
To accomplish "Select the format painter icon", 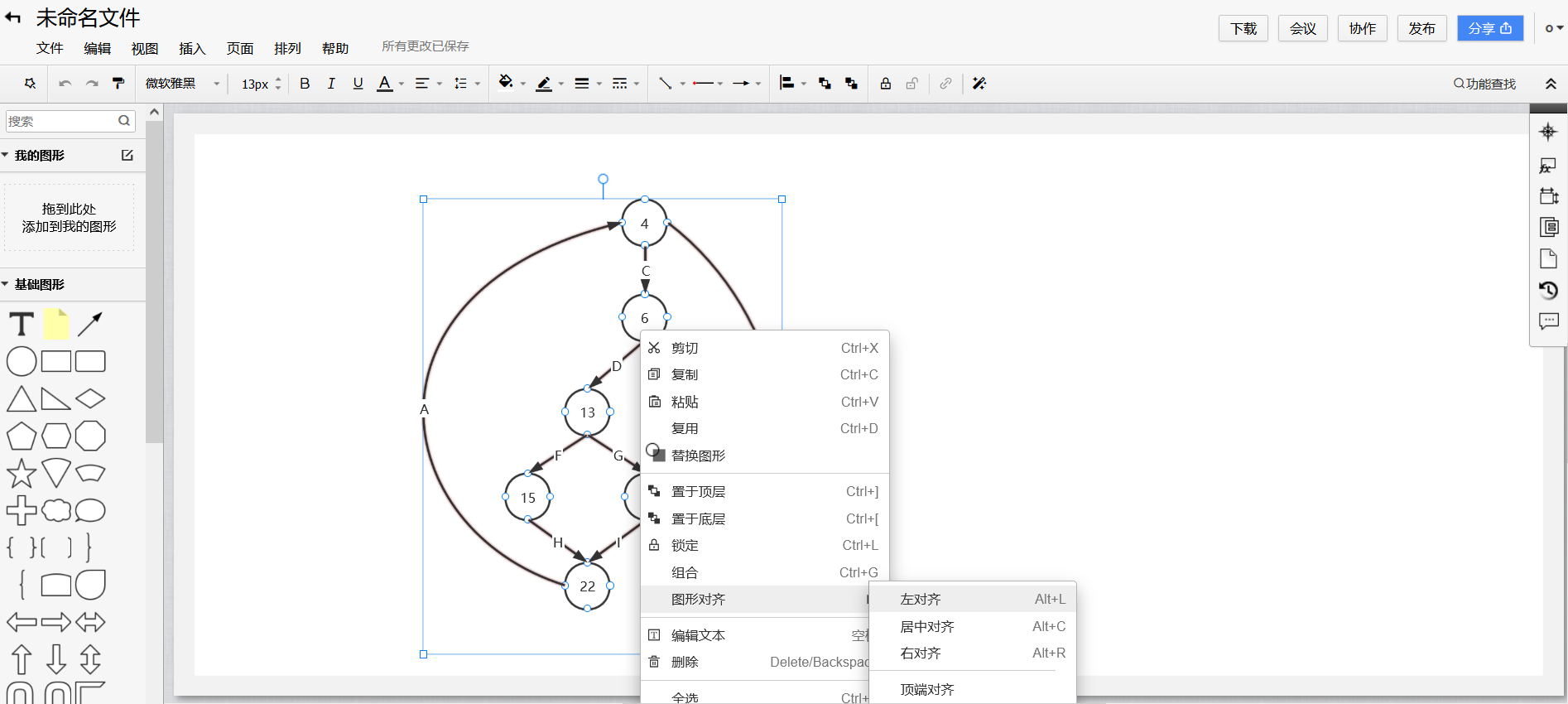I will 118,83.
